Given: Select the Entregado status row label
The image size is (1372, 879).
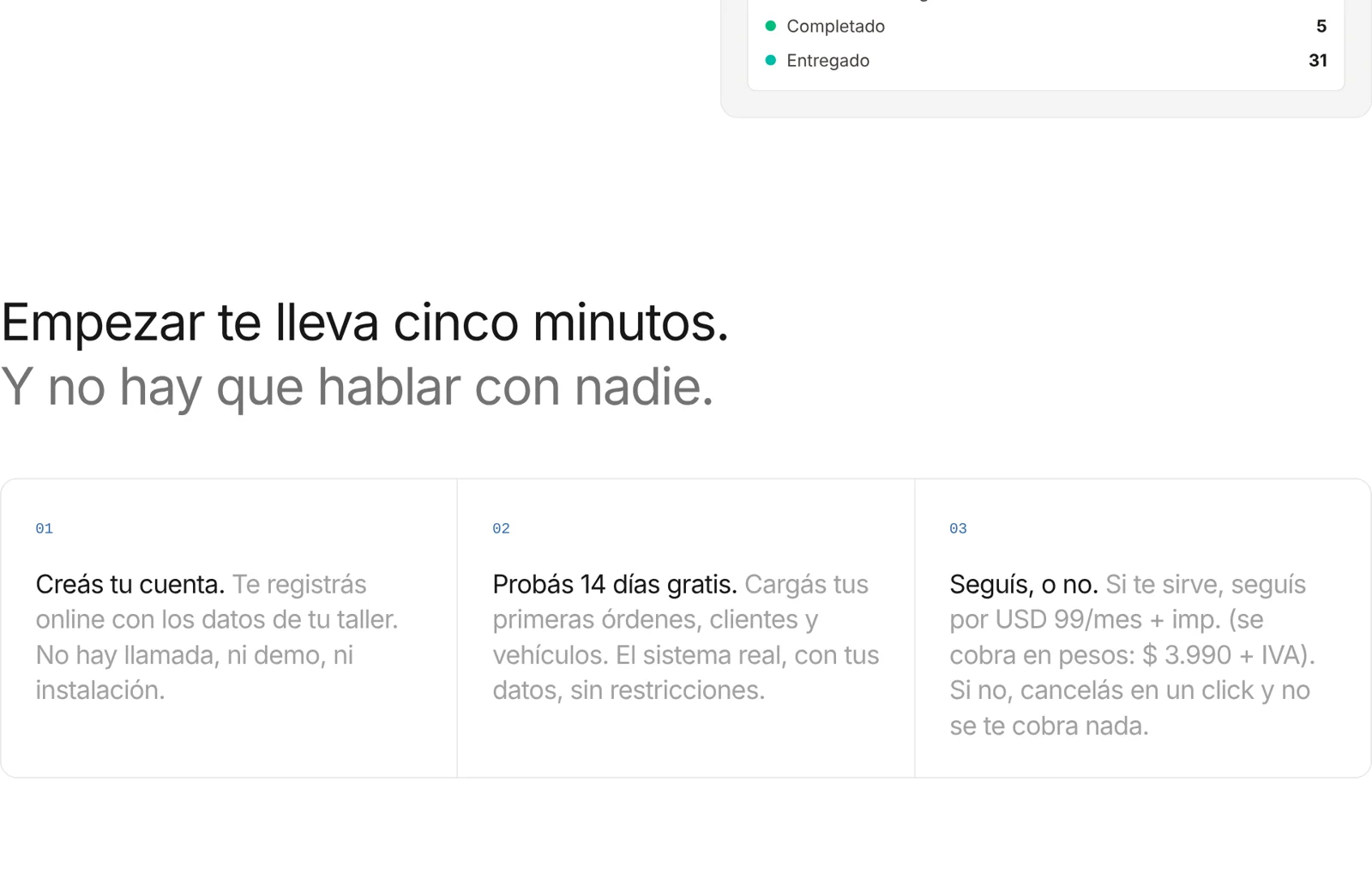Looking at the screenshot, I should pos(827,61).
